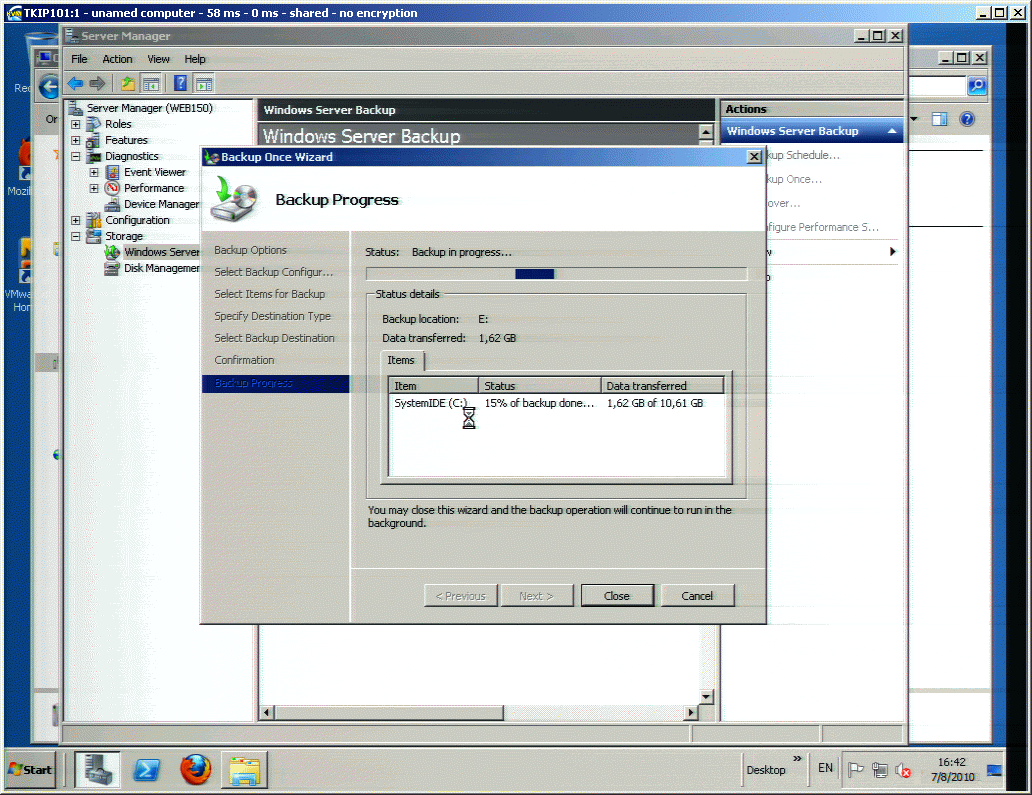Image resolution: width=1032 pixels, height=795 pixels.
Task: Select the SystemIDE (C:) row
Action: 557,403
